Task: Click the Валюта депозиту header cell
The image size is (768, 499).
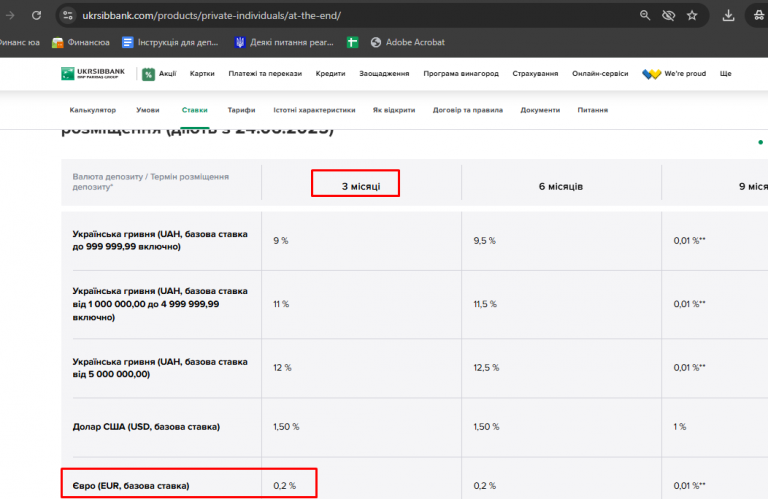Action: (x=151, y=182)
